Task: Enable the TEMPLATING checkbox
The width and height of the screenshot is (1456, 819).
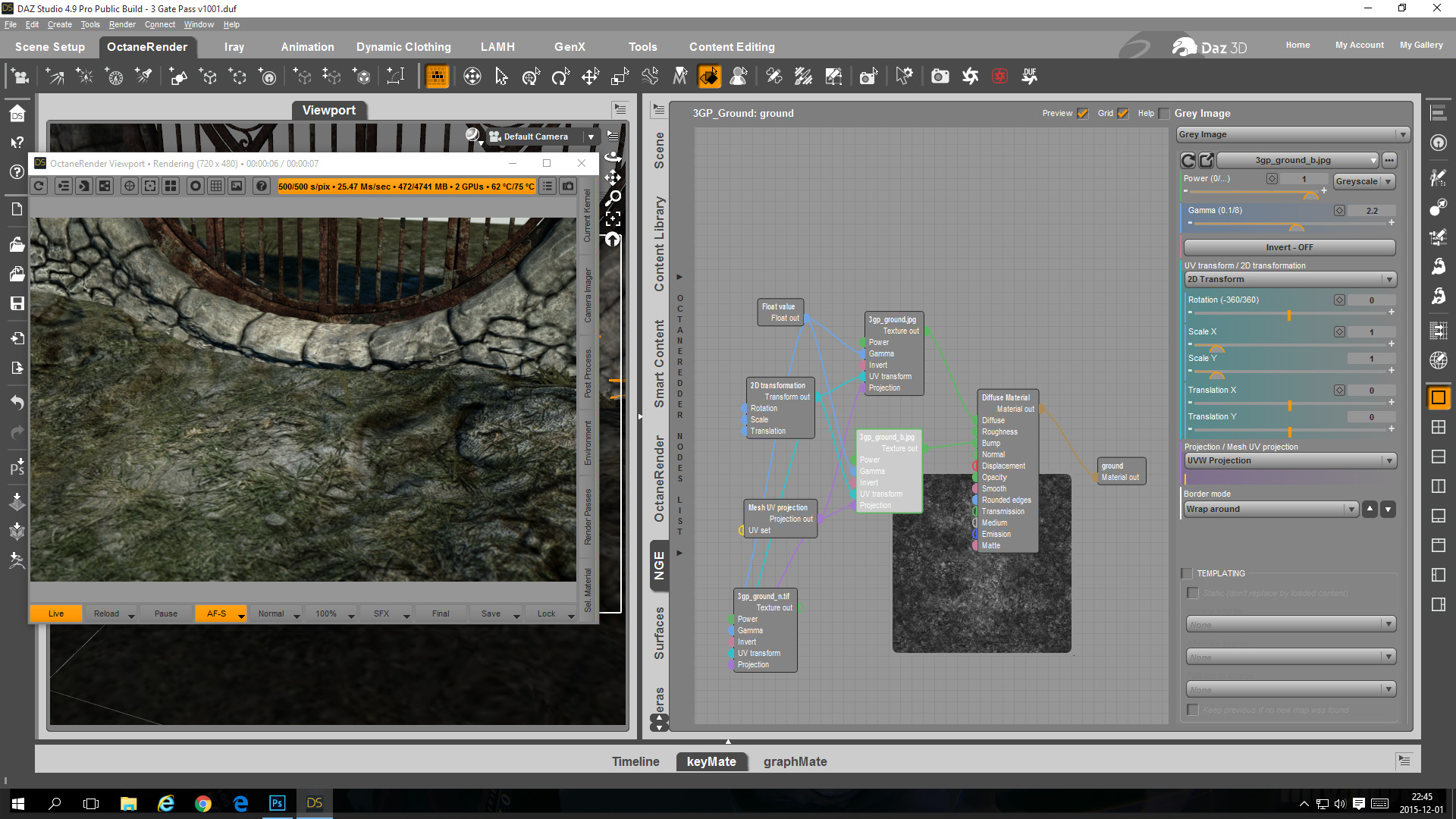Action: [1187, 573]
